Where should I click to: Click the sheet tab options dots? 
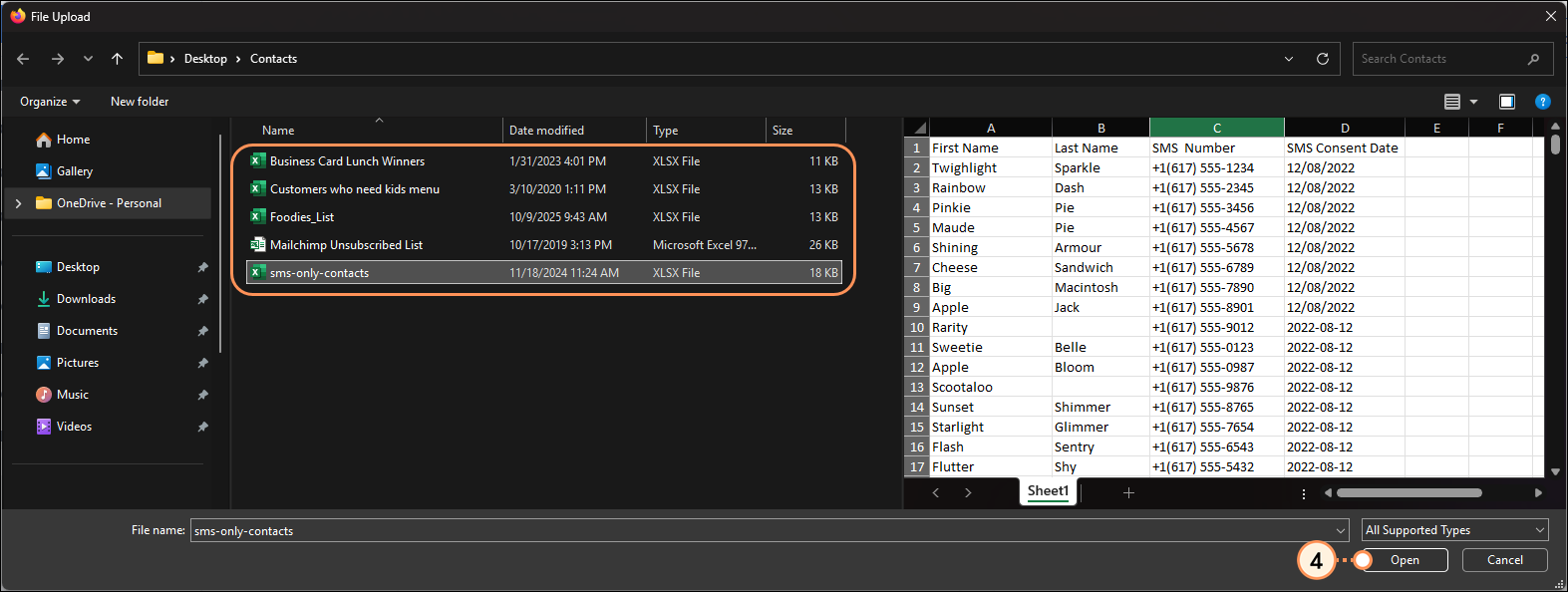point(1304,493)
